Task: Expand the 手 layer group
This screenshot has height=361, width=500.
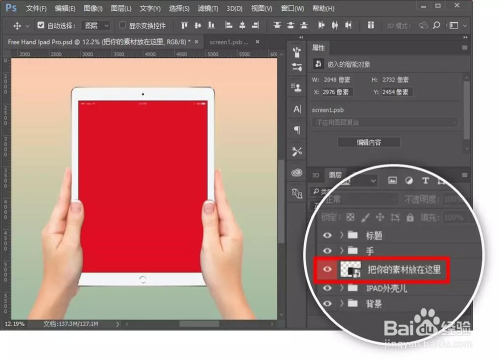Action: (x=342, y=250)
